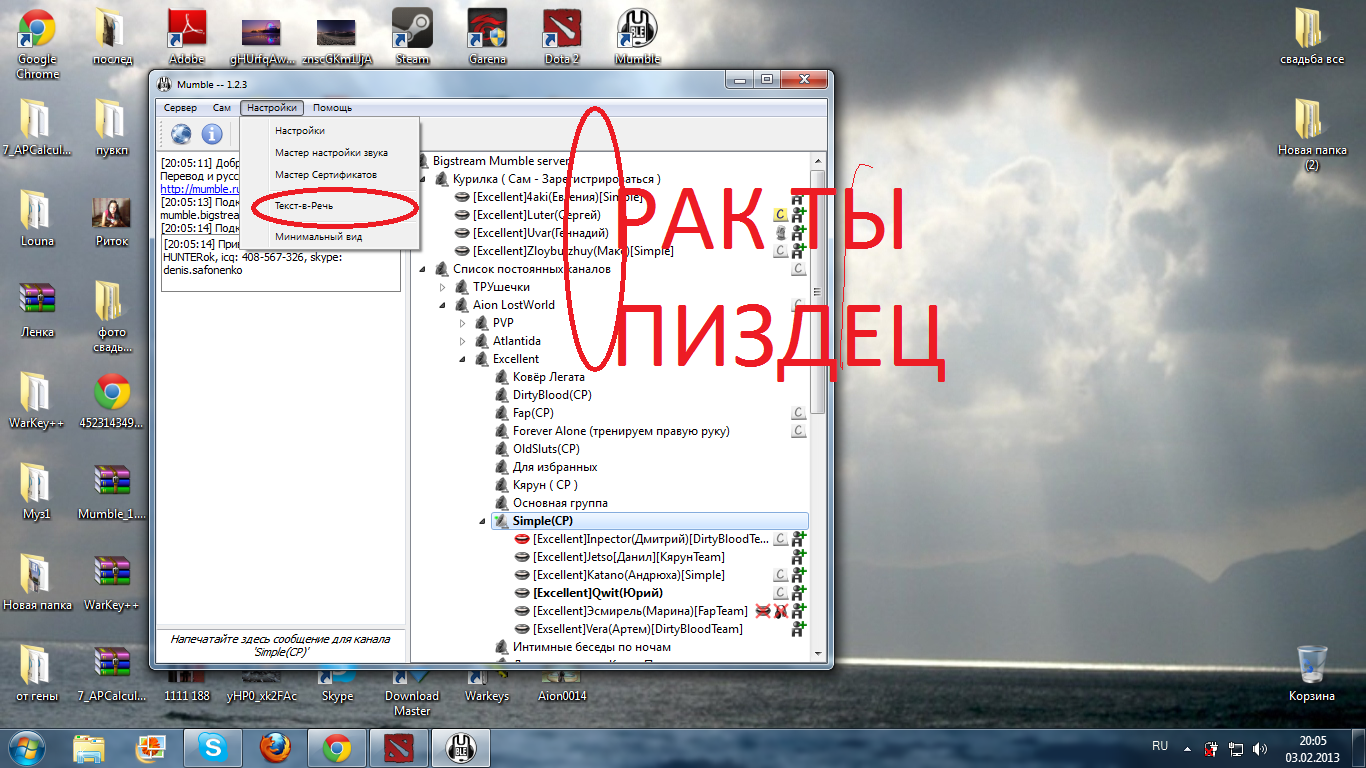
Task: Open the Garena desktop shortcut
Action: (487, 37)
